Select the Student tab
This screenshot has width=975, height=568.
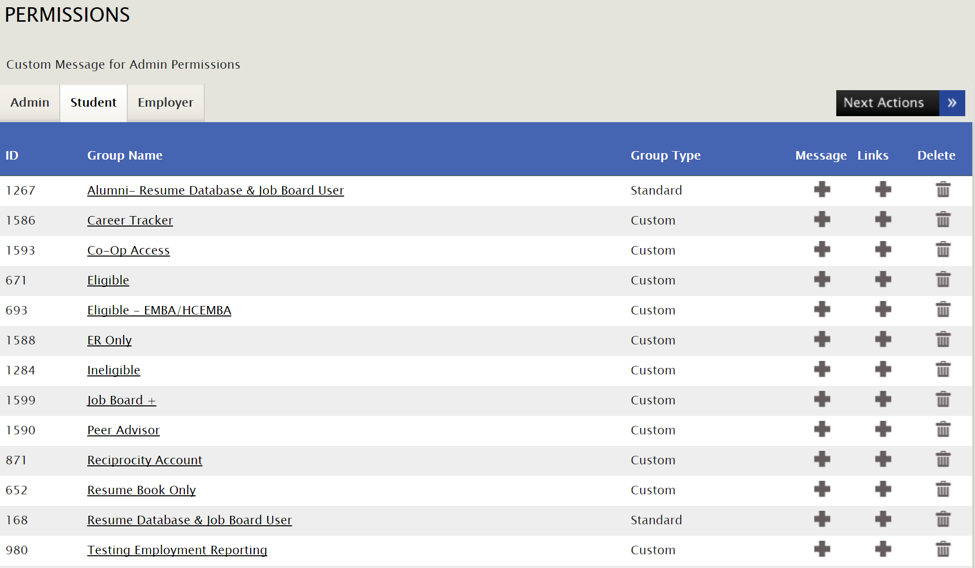click(x=93, y=103)
